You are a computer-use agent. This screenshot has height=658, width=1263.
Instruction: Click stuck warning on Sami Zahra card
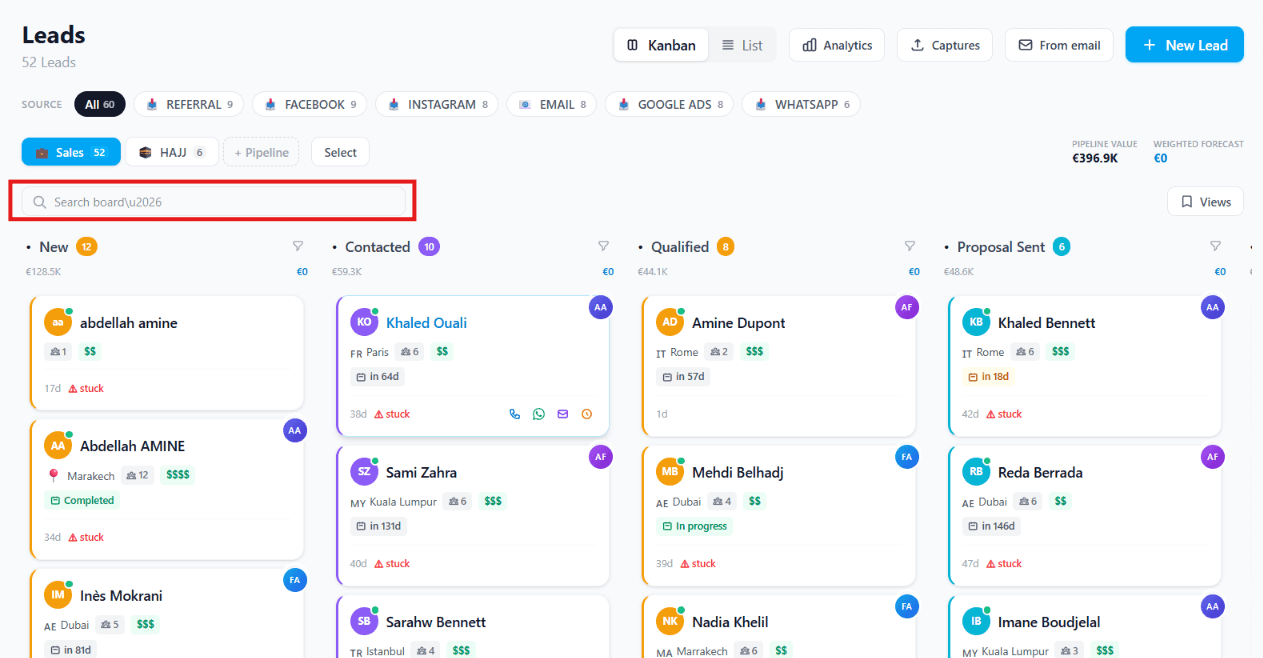click(392, 564)
